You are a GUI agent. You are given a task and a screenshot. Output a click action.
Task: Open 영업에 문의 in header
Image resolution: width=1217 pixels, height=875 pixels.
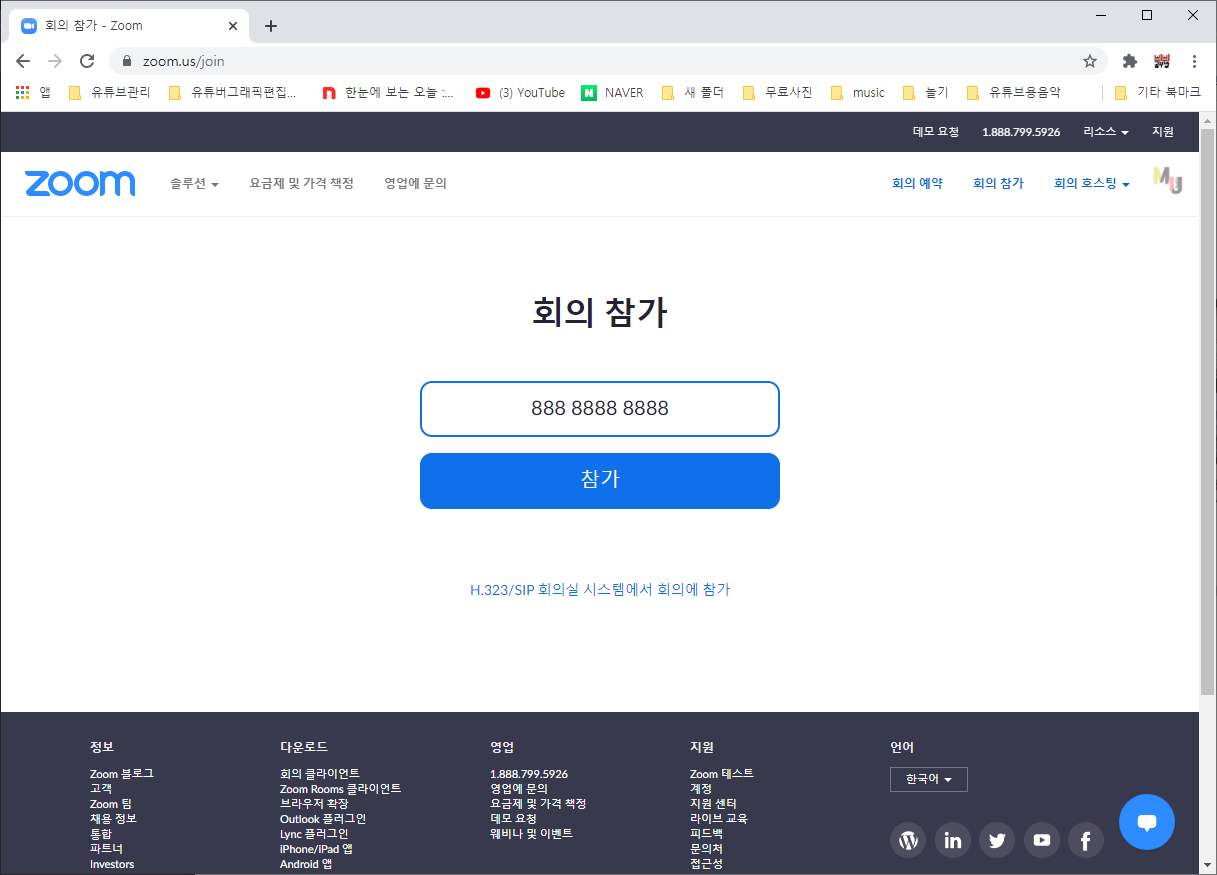click(415, 184)
